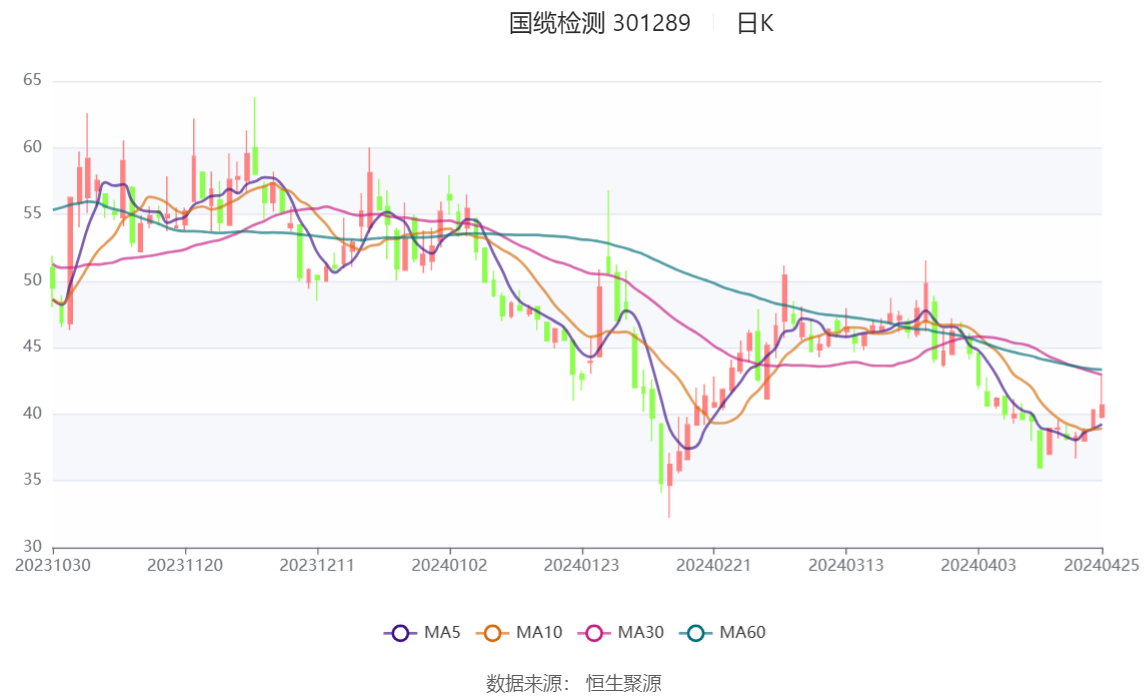Click x-axis date label 20231211
1148x699 pixels.
[317, 565]
